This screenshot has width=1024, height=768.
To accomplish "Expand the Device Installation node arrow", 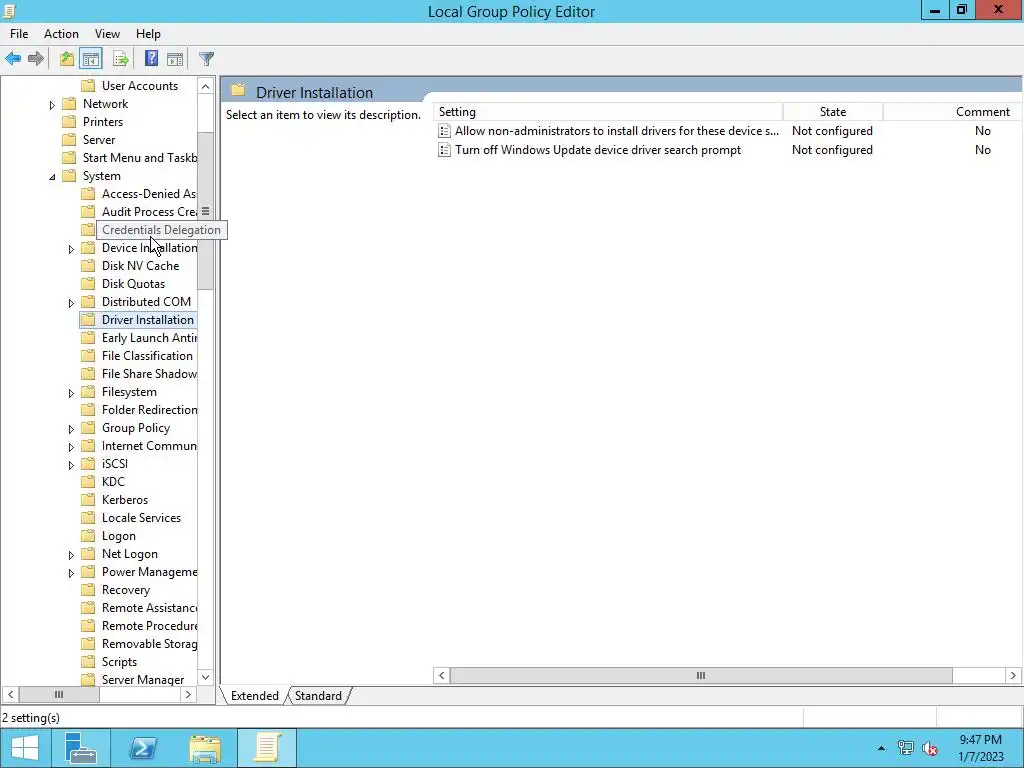I will point(71,249).
